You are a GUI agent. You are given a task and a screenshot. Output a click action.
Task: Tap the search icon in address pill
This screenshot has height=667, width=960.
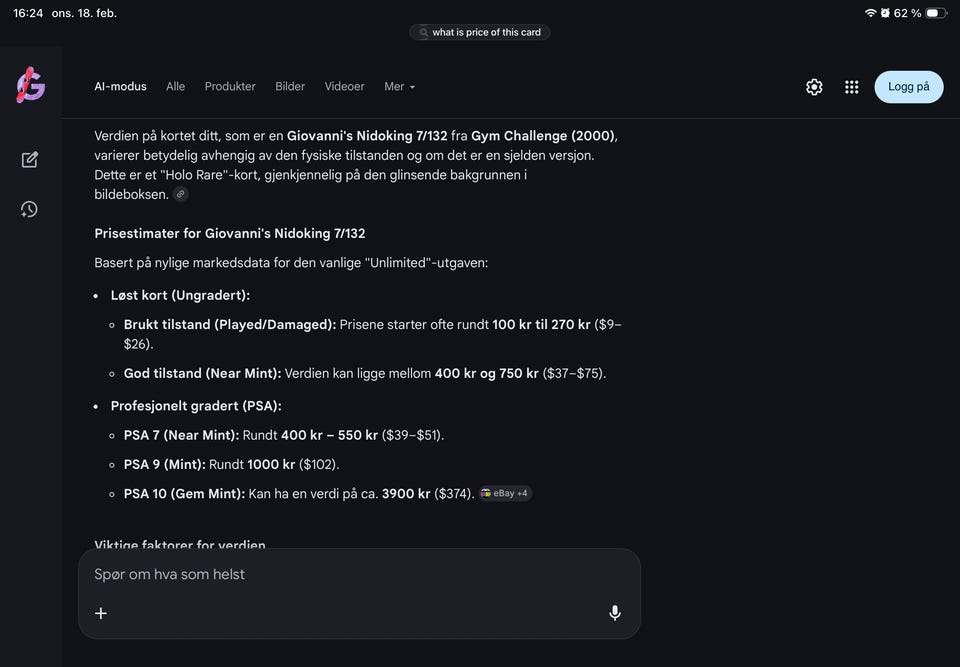click(423, 33)
